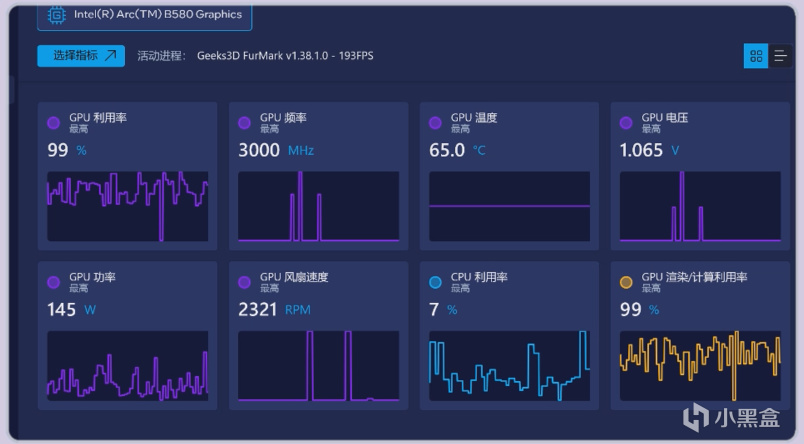Click the CPU 利用率 blue graph
Screen dimensions: 804x444
(509, 366)
